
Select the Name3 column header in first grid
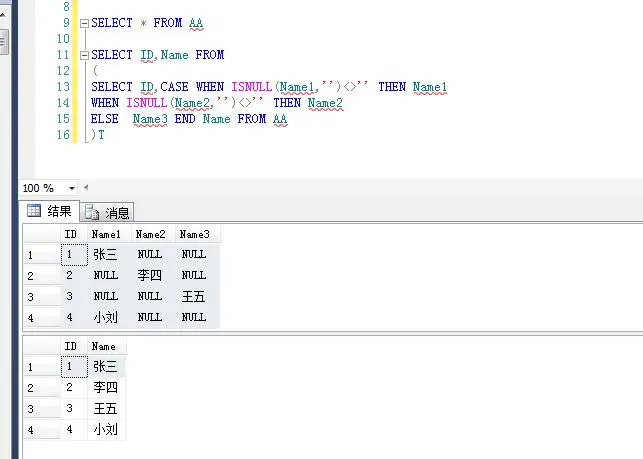(x=198, y=234)
